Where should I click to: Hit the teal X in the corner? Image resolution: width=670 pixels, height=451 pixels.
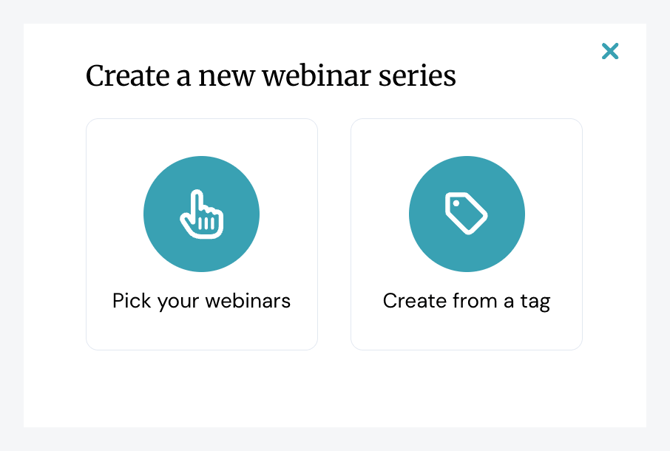point(610,51)
